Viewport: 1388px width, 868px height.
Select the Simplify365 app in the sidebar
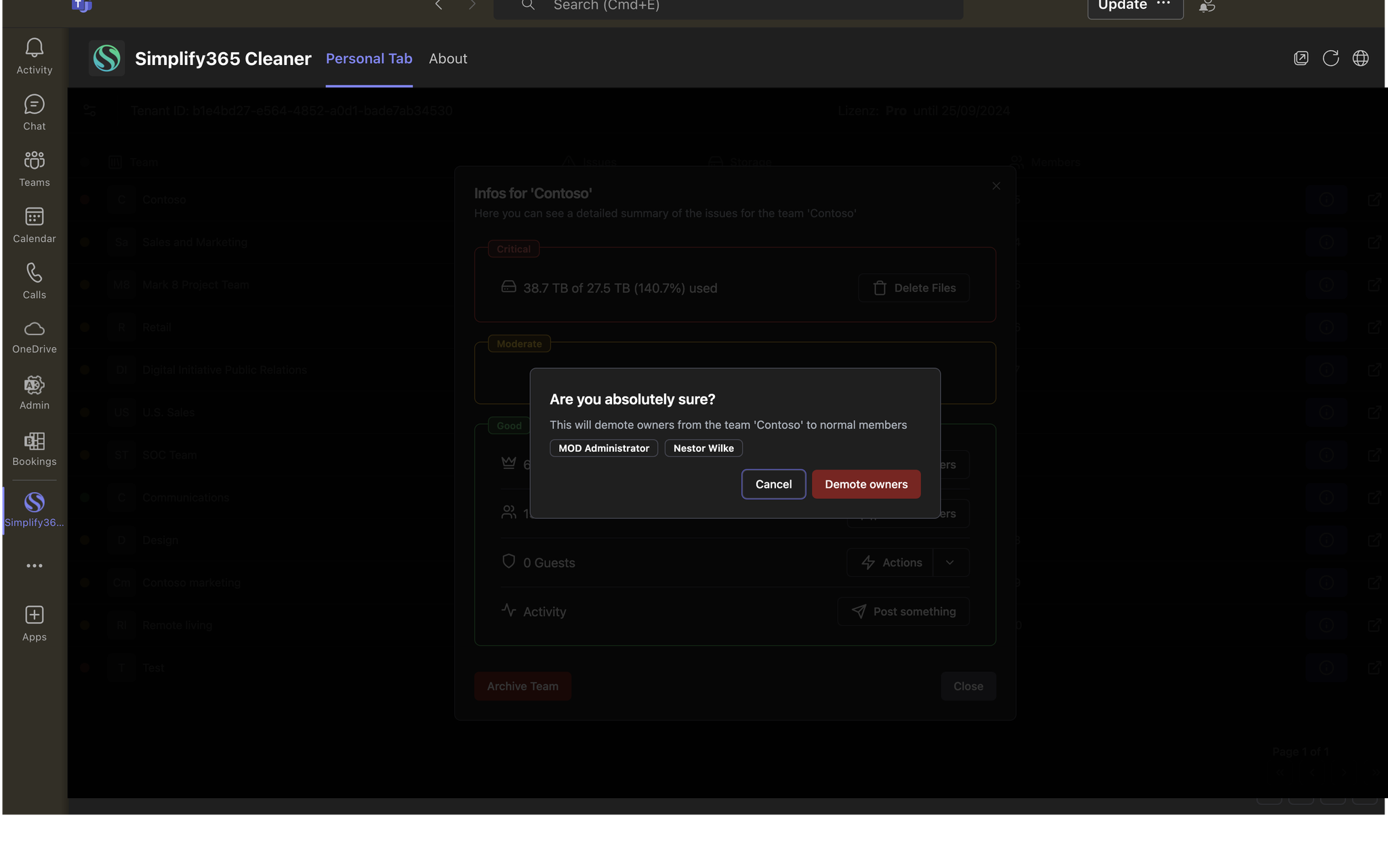coord(35,510)
